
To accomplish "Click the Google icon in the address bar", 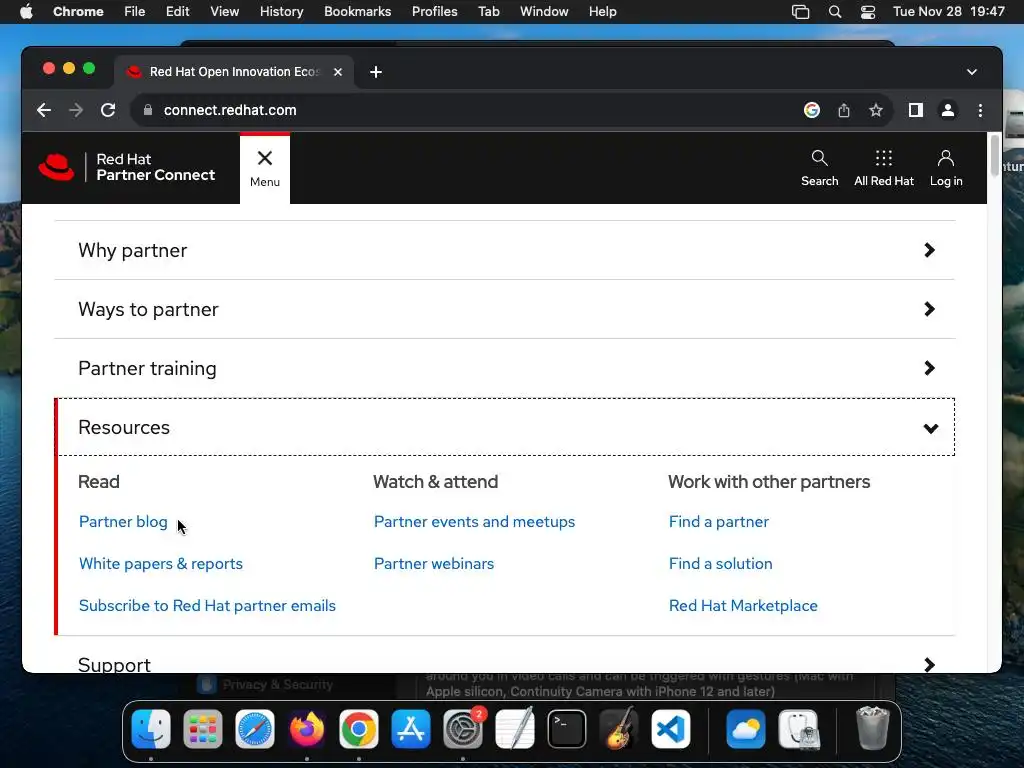I will click(x=811, y=110).
